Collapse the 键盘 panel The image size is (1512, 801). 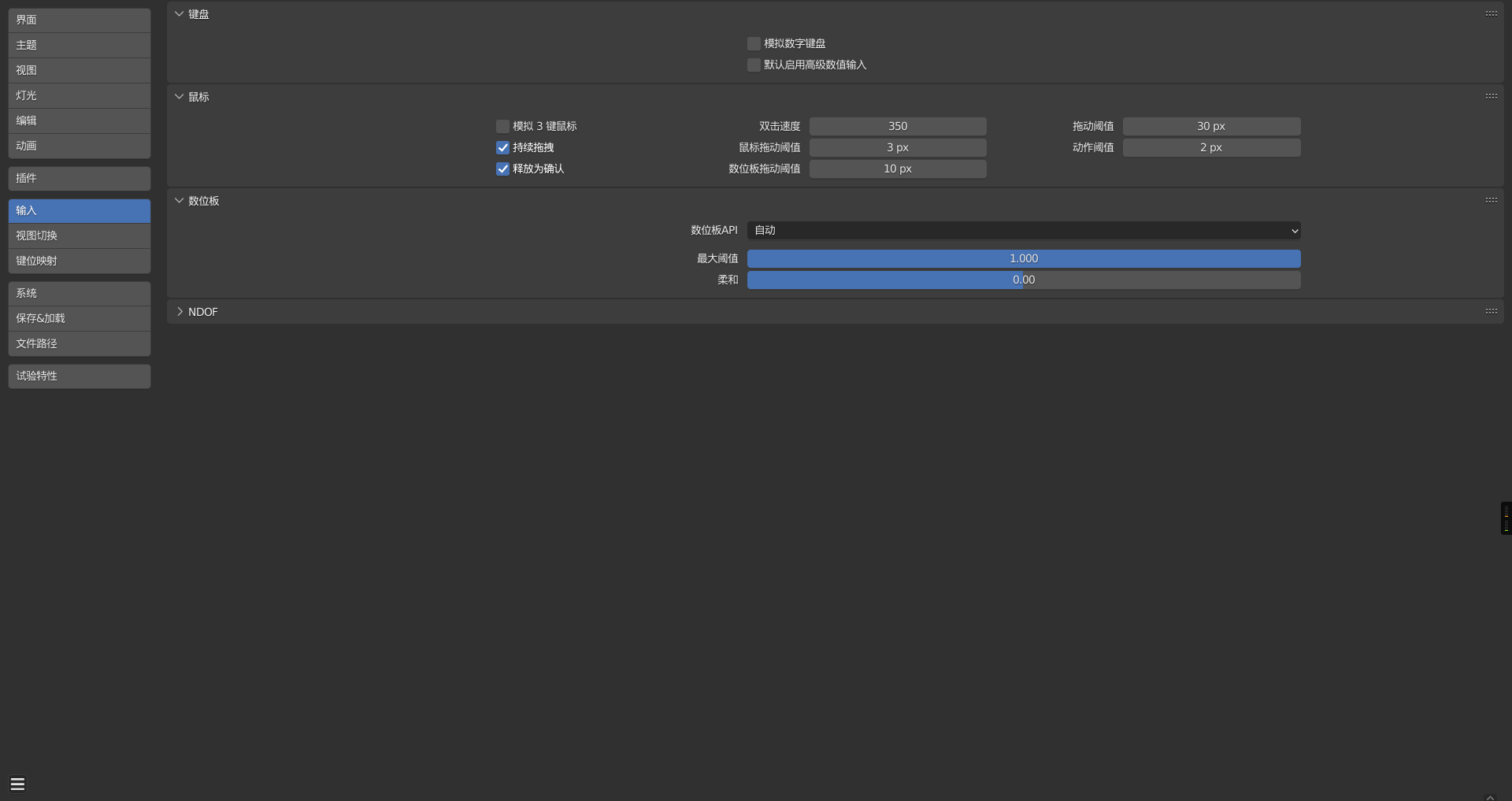coord(180,13)
